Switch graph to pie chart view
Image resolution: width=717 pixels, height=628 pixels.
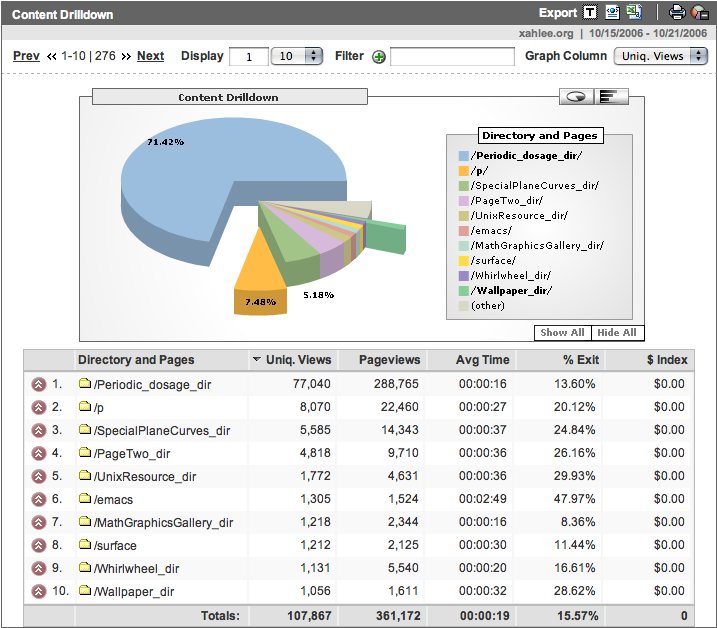click(x=576, y=96)
